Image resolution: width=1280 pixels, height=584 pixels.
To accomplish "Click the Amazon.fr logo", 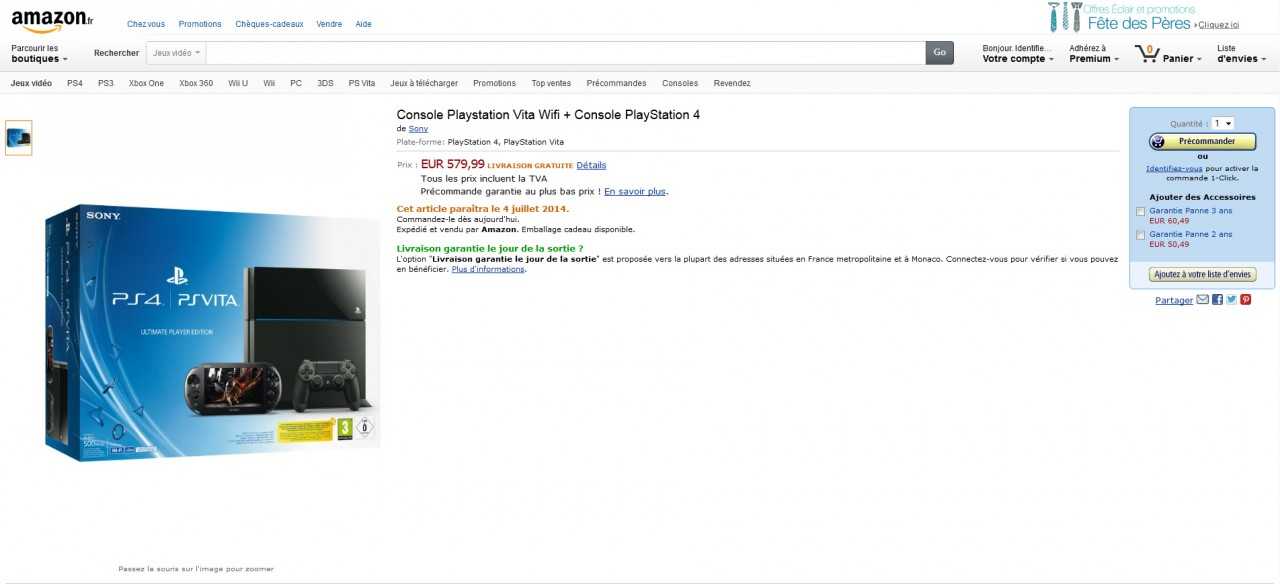I will pos(52,21).
